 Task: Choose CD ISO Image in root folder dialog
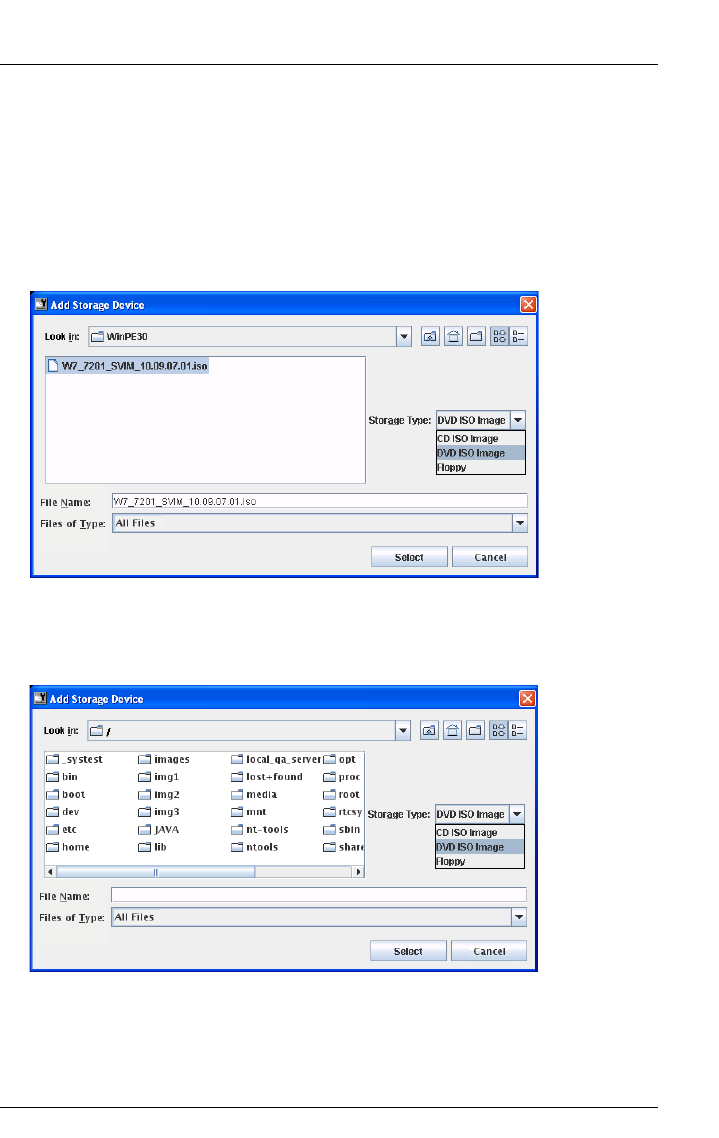click(480, 832)
